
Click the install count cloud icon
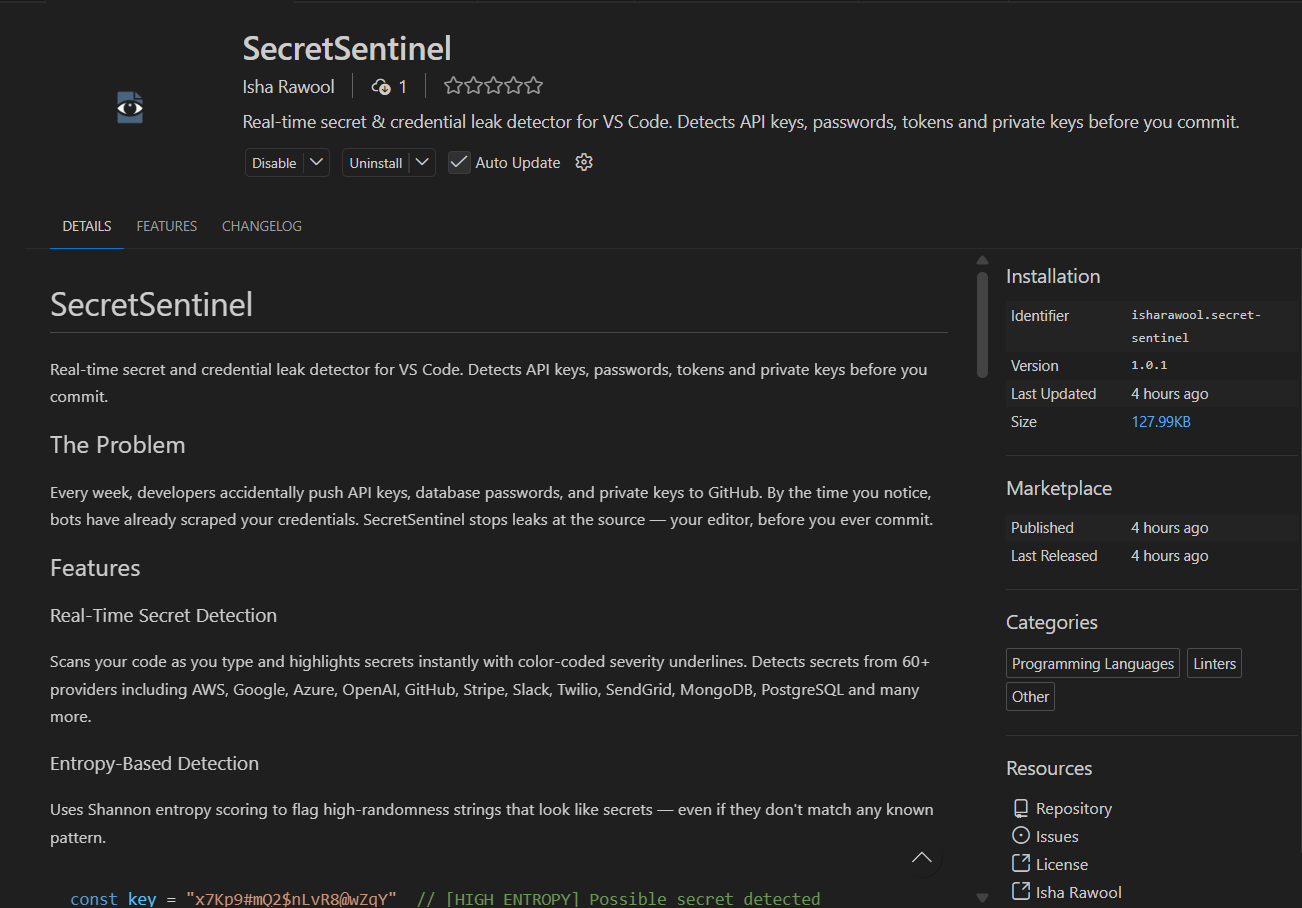(380, 87)
